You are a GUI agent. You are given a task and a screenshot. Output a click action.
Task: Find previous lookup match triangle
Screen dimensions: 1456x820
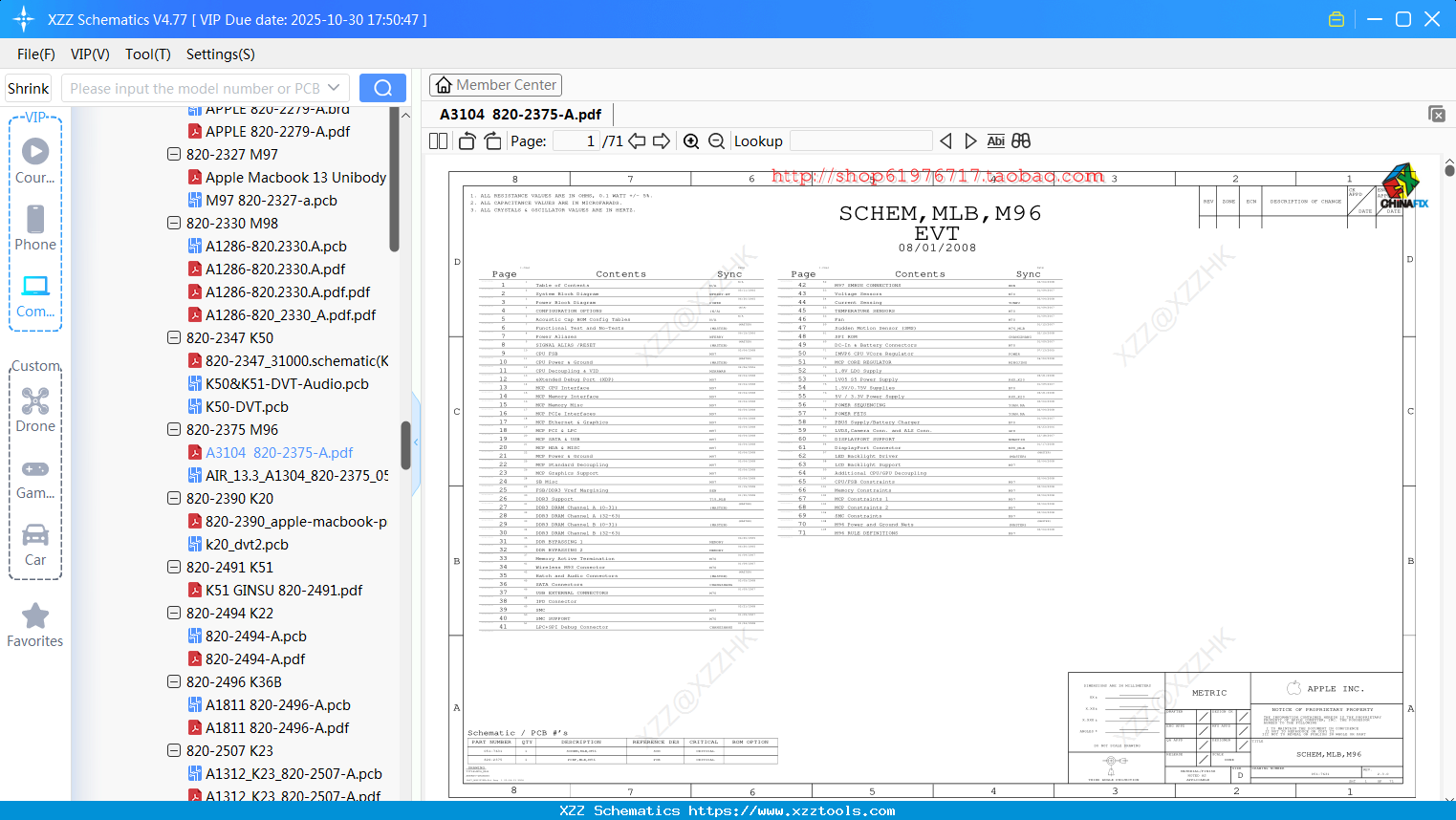[x=945, y=140]
